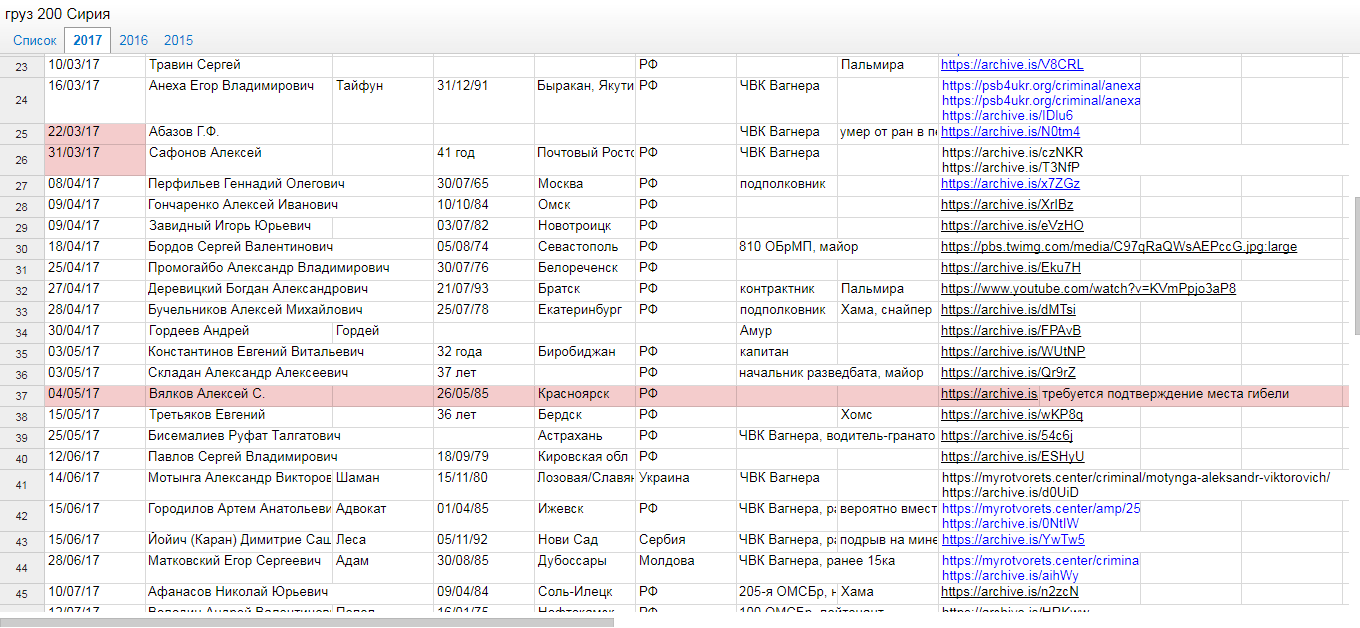Viewport: 1360px width, 628px height.
Task: Switch to the Список tab
Action: tap(35, 40)
